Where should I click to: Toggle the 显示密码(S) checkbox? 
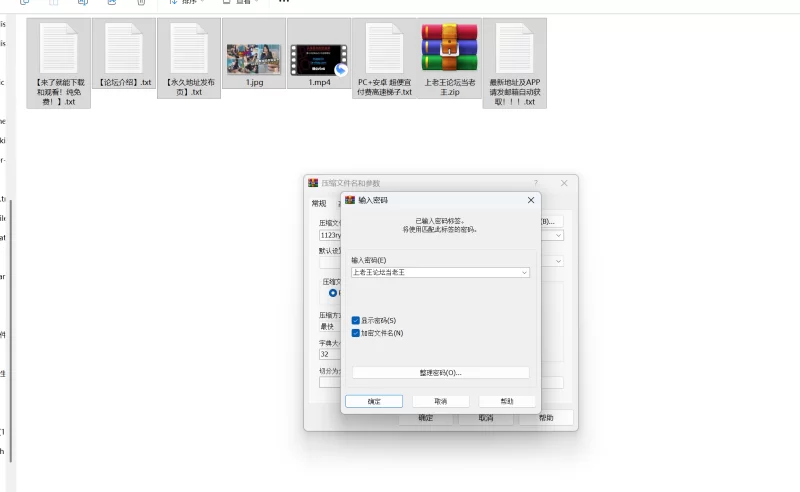click(356, 321)
